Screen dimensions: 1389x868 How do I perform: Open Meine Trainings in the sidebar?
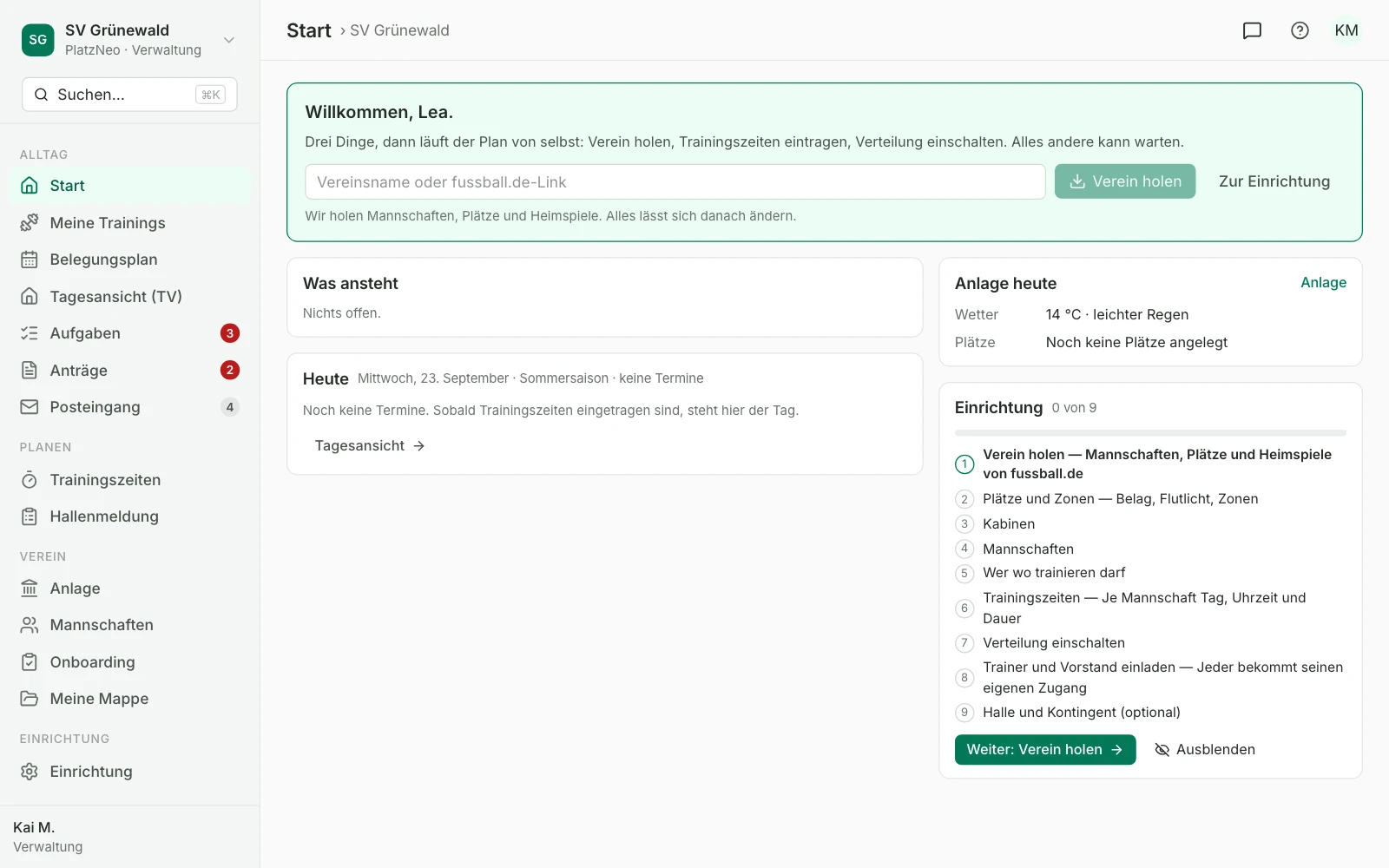pos(129,223)
